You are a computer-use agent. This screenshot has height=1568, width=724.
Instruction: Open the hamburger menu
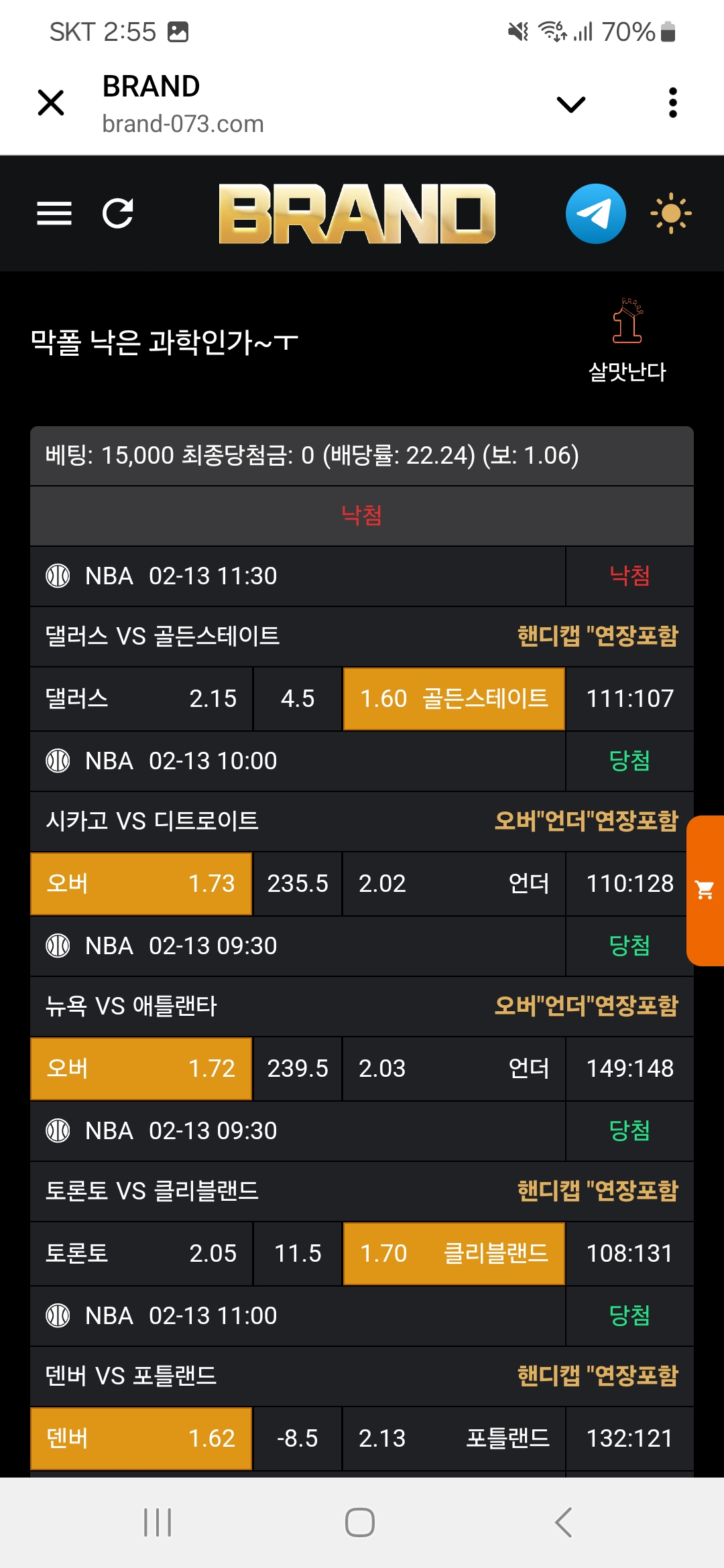[x=54, y=214]
